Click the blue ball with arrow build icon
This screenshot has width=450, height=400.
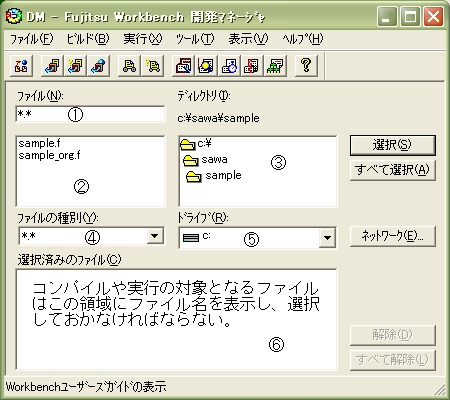[98, 65]
